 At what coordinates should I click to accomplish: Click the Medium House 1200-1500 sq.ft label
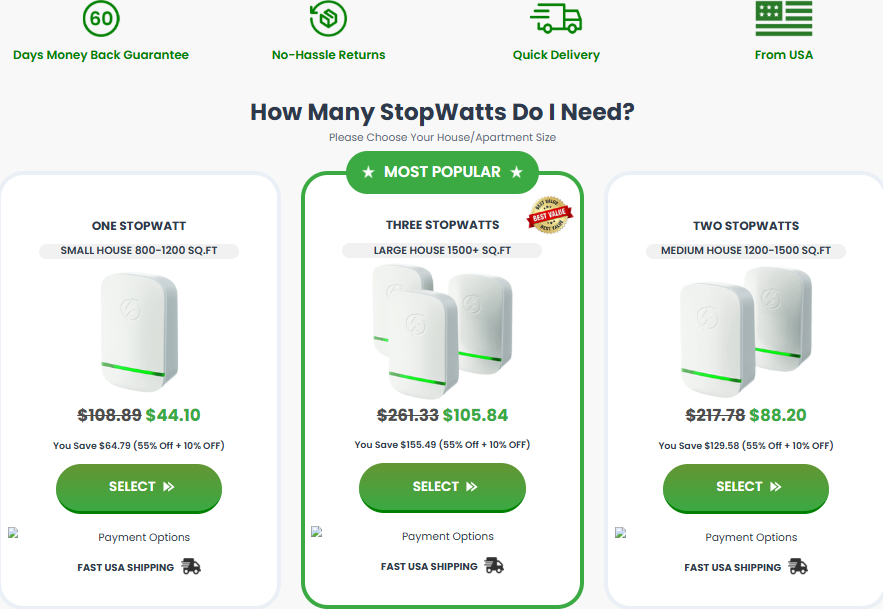click(746, 251)
